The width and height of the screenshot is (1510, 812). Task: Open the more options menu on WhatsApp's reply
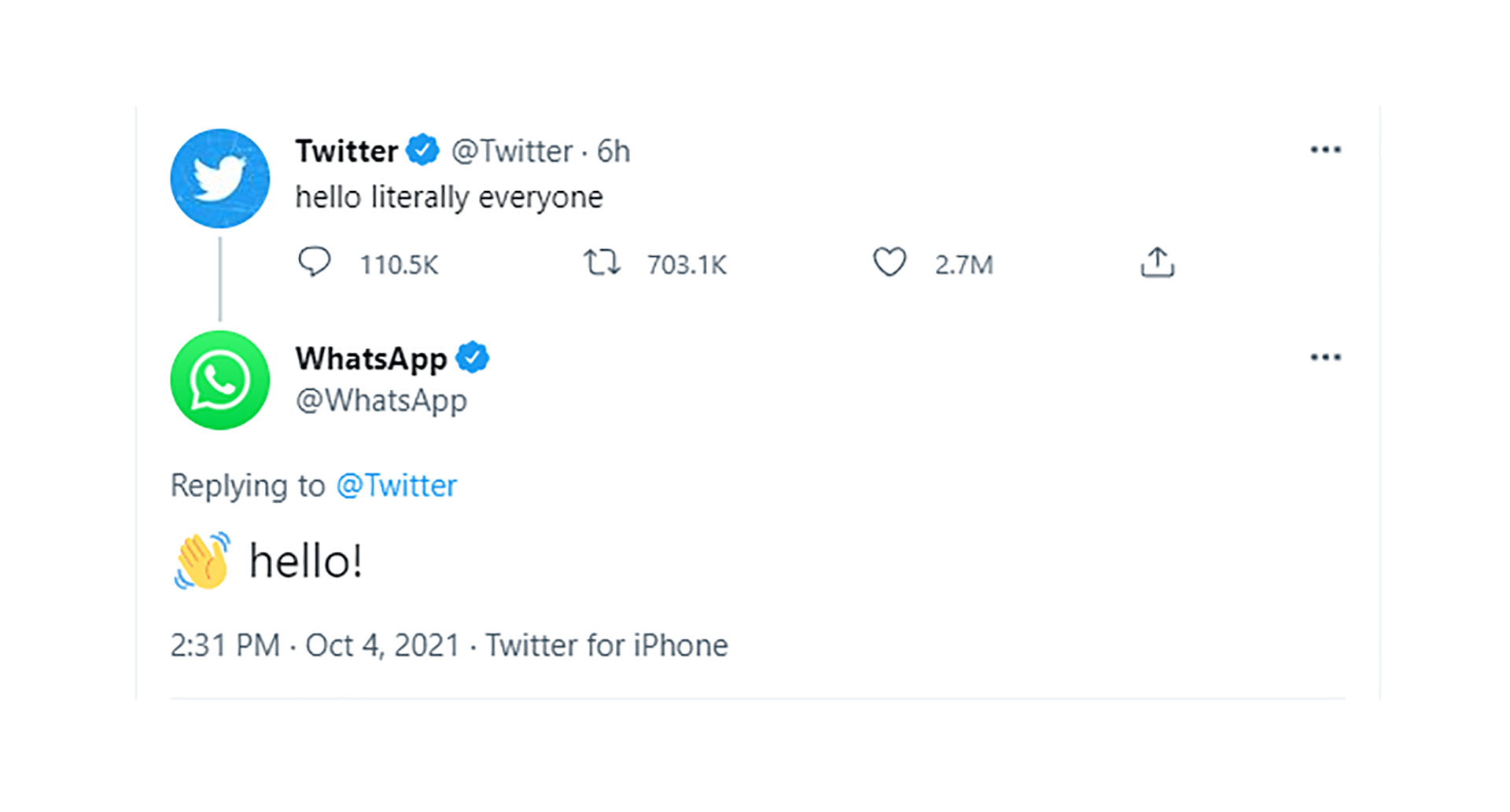tap(1326, 358)
